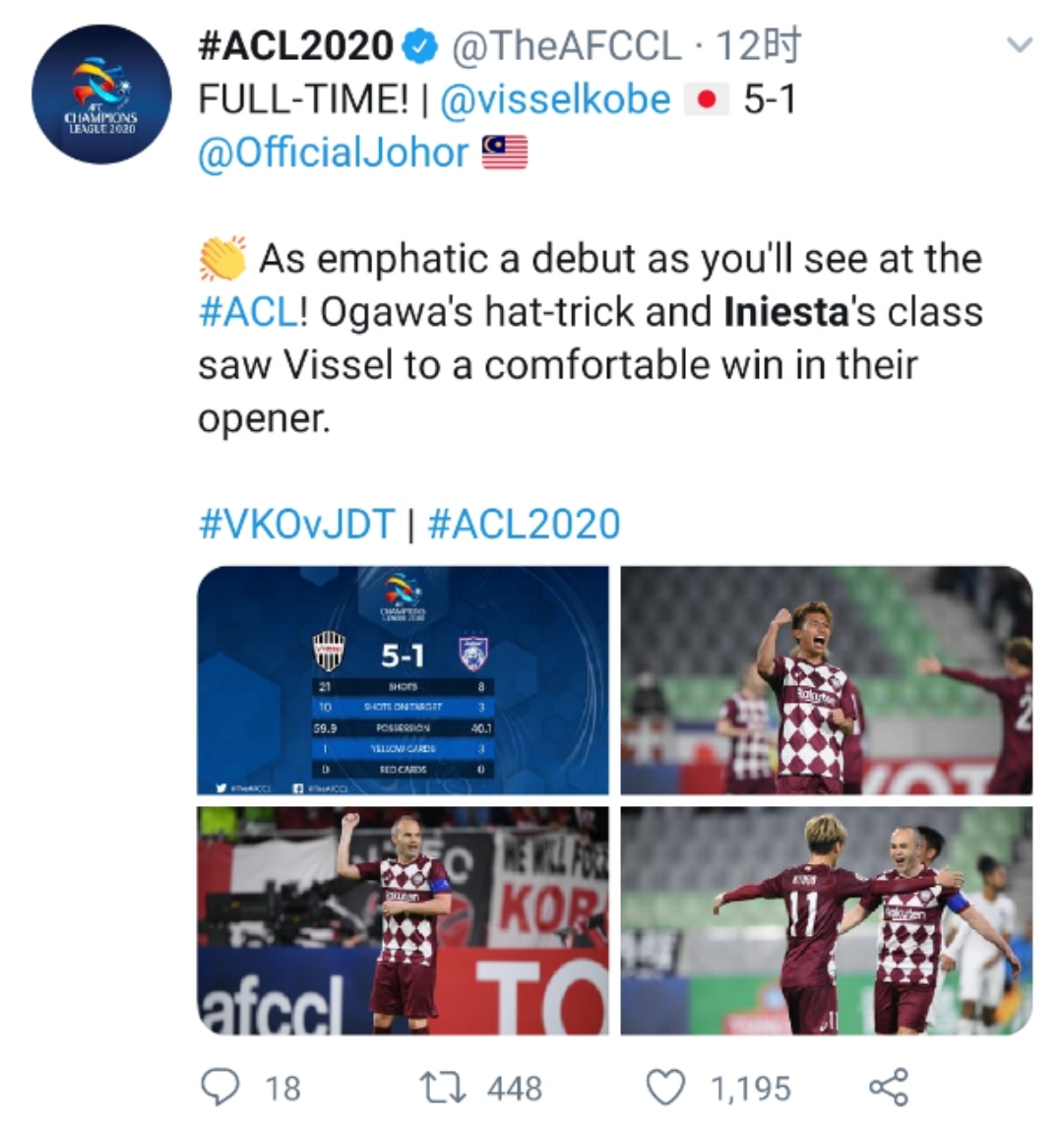The width and height of the screenshot is (1064, 1124).
Task: Open the #ACL hashtag in tweet text
Action: pyautogui.click(x=247, y=312)
